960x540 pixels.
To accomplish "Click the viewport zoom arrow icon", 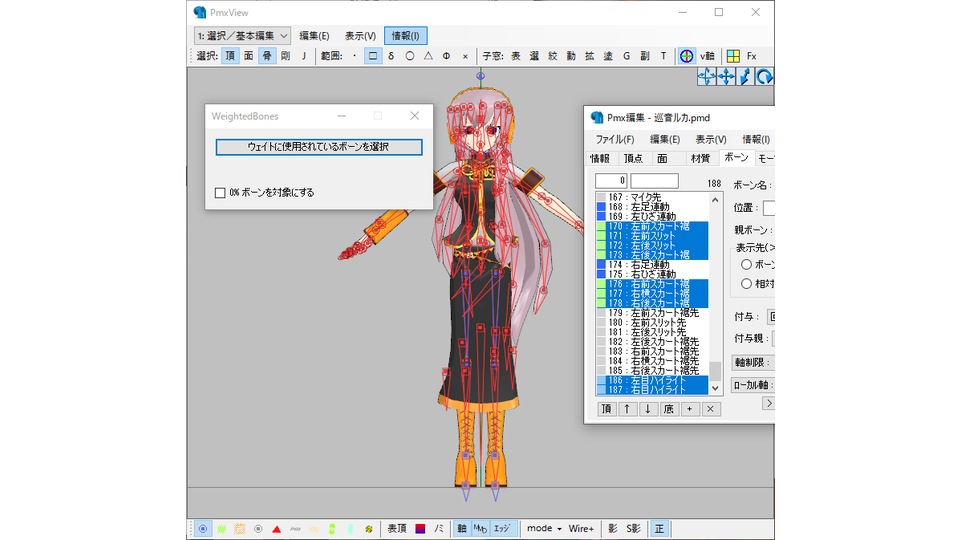I will [x=745, y=77].
